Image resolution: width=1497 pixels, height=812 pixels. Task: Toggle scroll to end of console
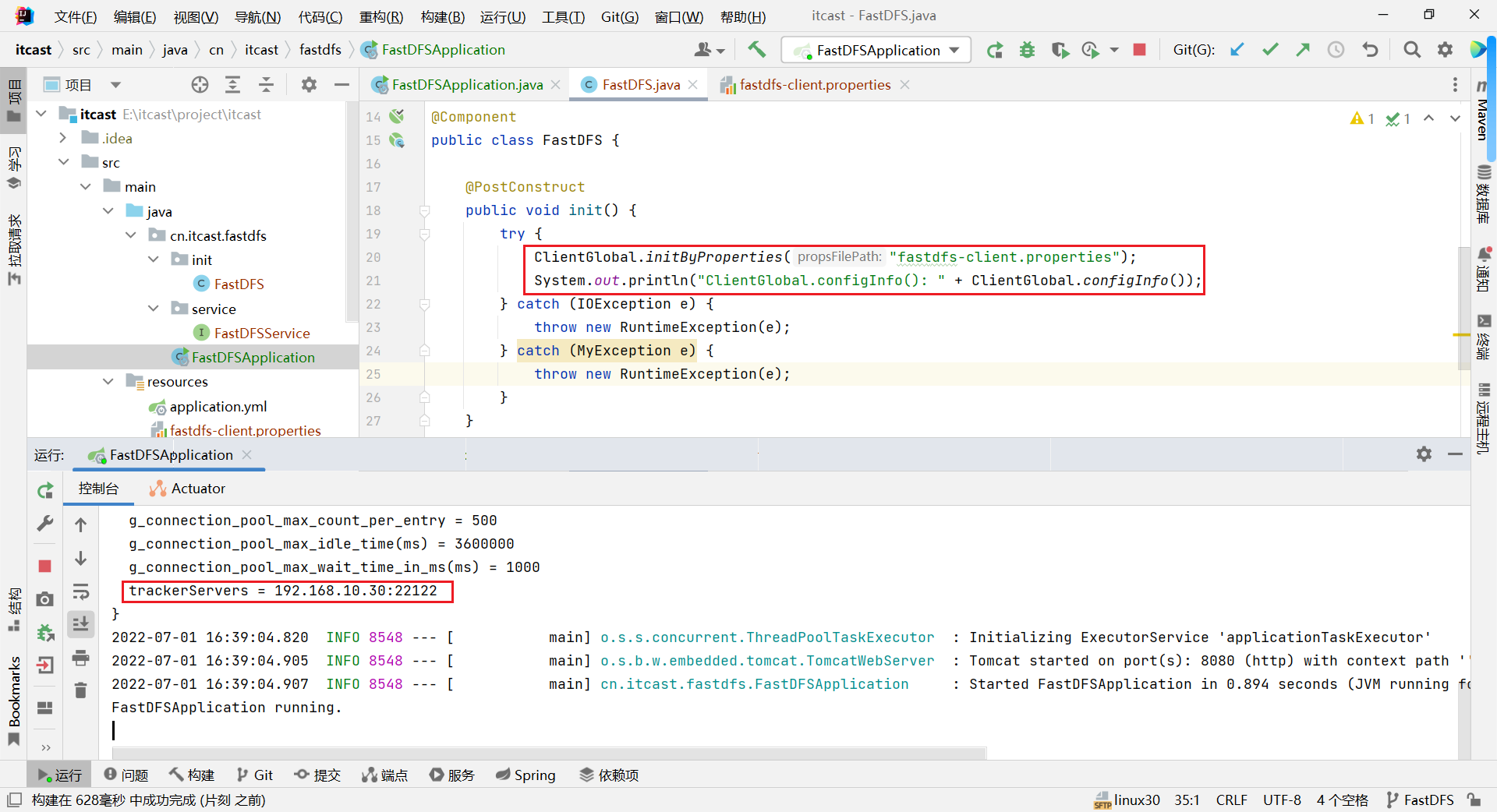[80, 623]
